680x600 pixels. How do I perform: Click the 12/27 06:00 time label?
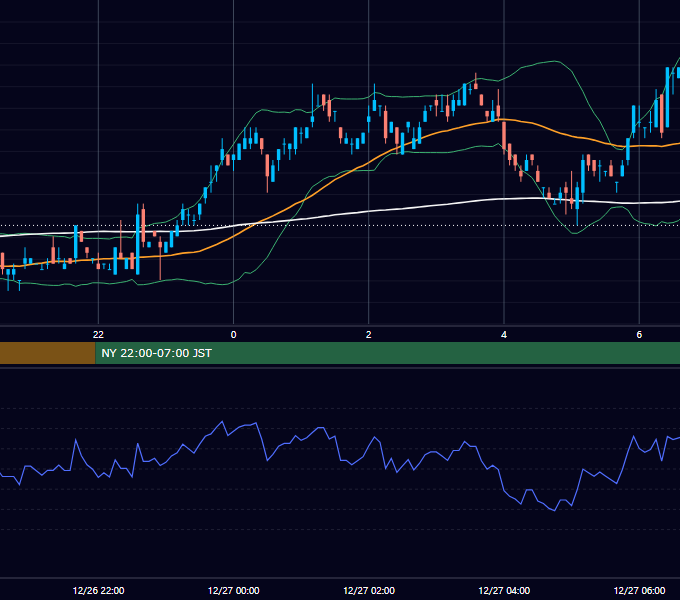[x=639, y=590]
